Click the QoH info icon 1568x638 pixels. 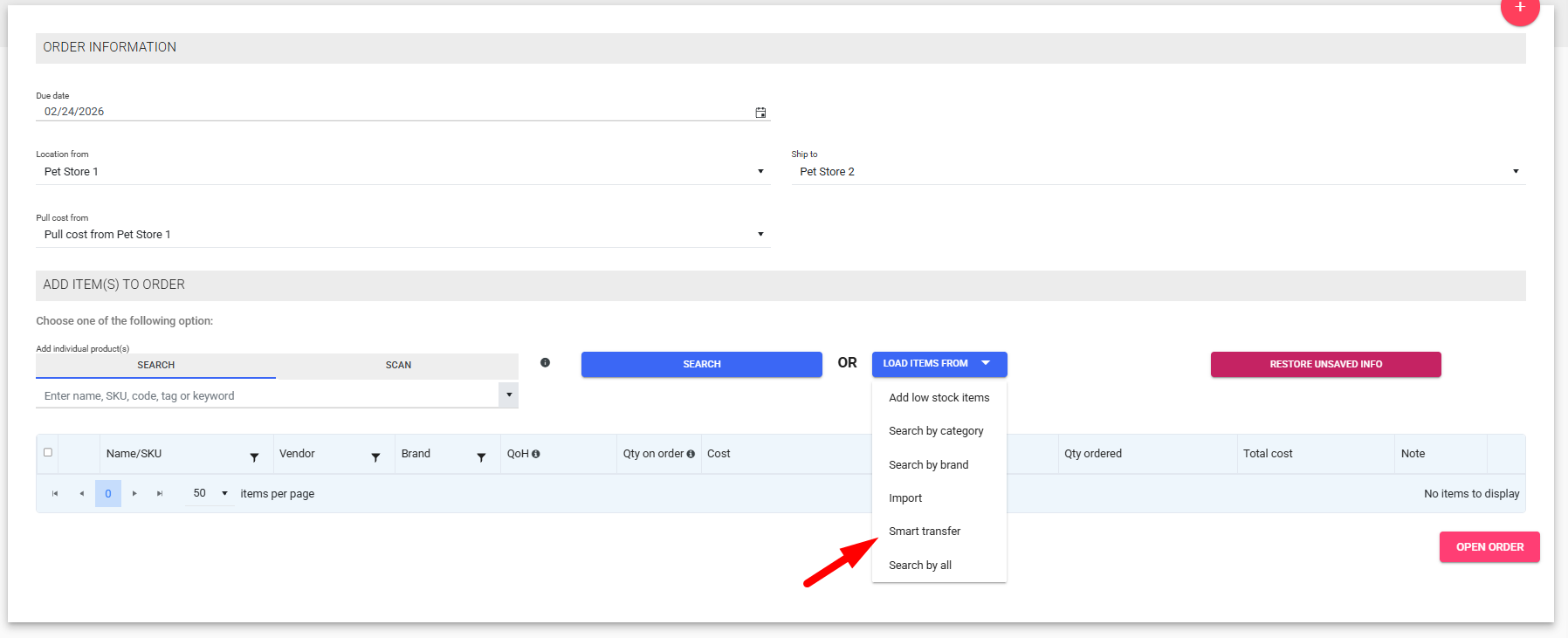[536, 454]
